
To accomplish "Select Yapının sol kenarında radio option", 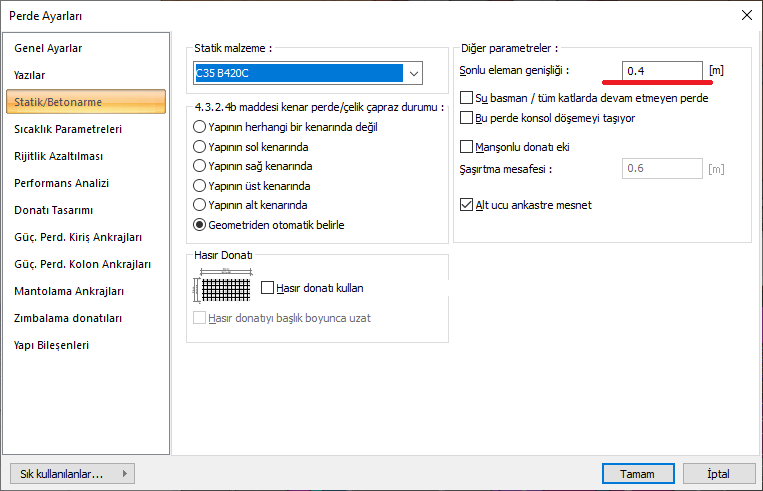I will (x=200, y=147).
